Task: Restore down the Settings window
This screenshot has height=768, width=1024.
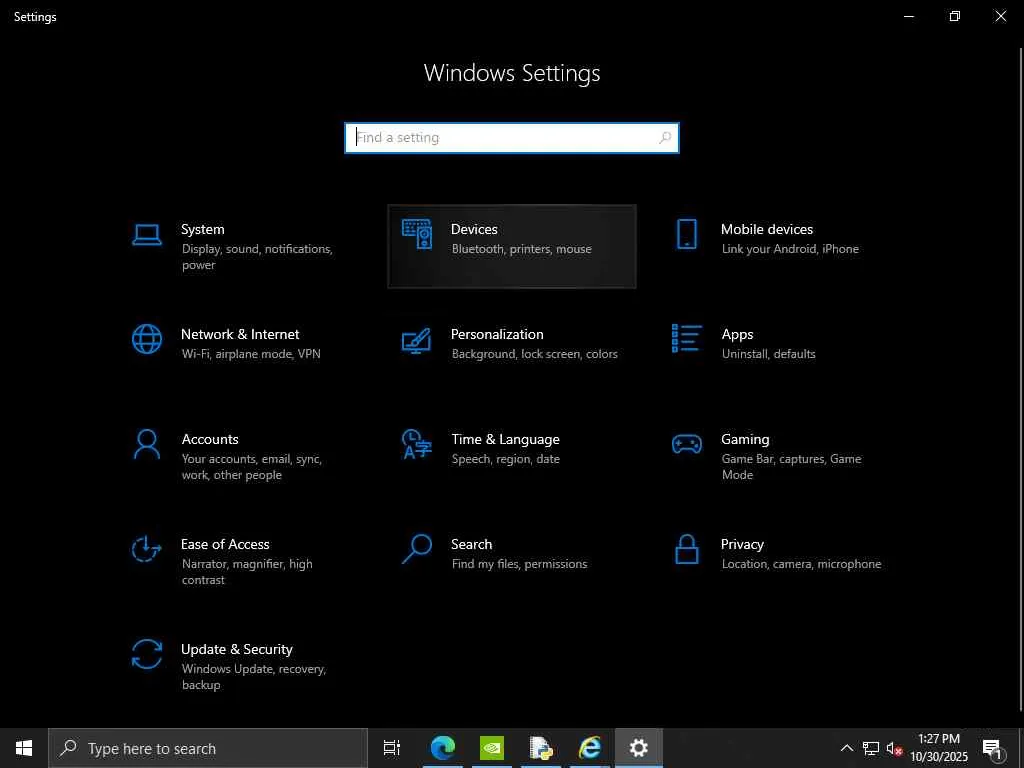Action: [x=955, y=16]
